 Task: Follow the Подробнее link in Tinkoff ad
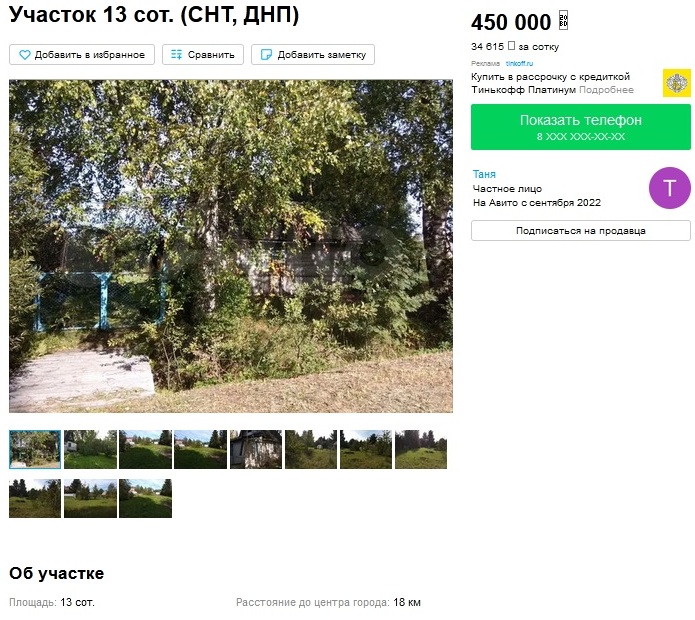click(x=606, y=90)
